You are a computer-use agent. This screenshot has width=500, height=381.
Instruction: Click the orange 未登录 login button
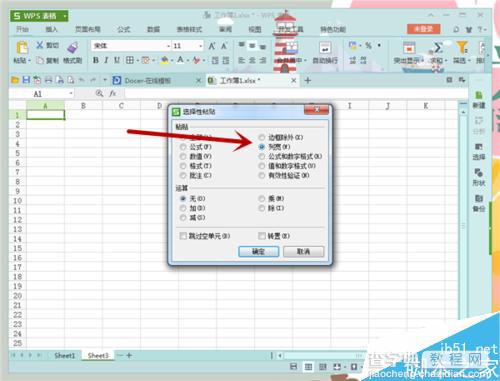423,29
